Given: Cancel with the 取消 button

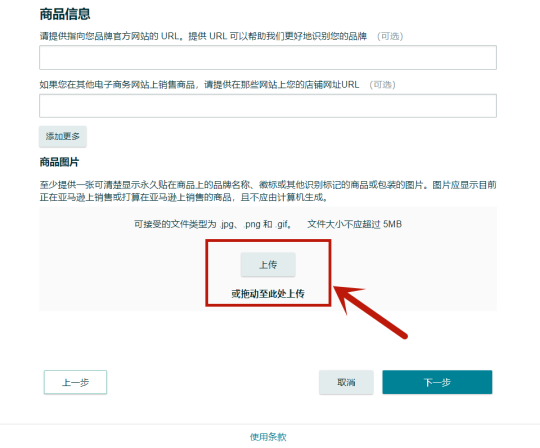Looking at the screenshot, I should [x=346, y=382].
